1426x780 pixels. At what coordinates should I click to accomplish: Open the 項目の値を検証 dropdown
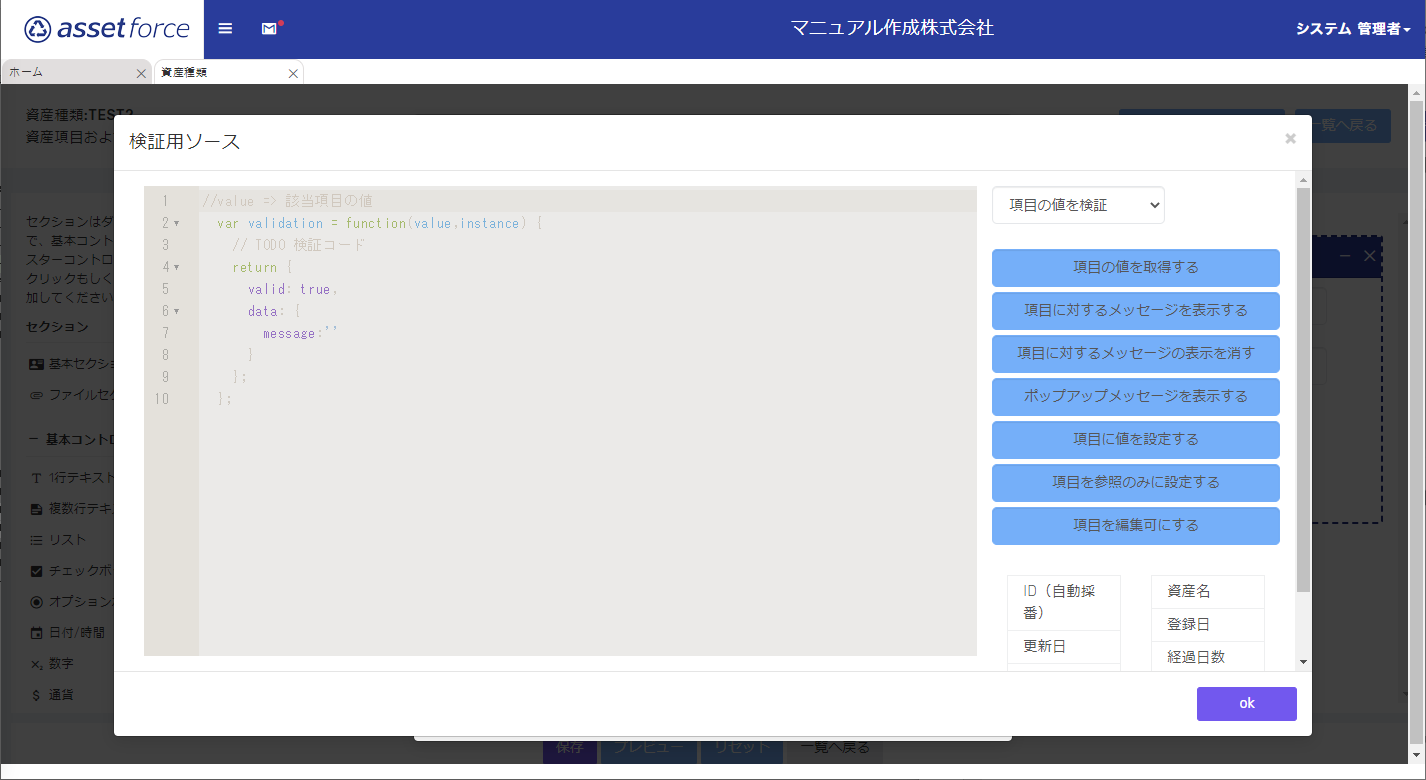1078,205
